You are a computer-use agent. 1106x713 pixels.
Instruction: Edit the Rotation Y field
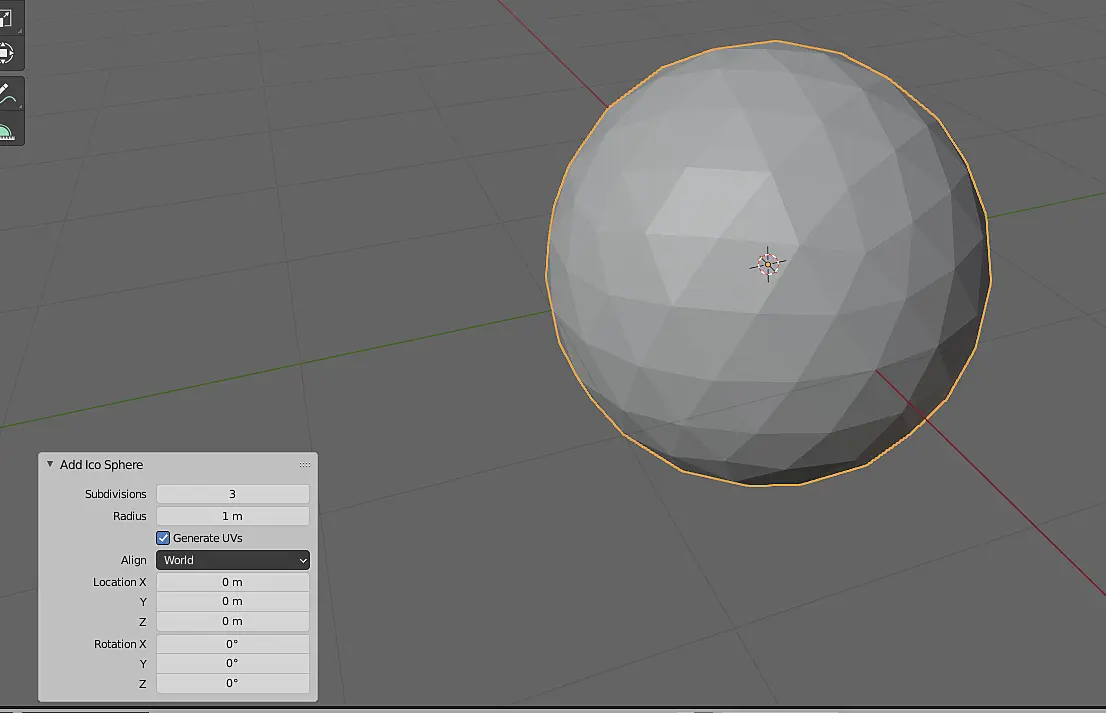(x=233, y=664)
